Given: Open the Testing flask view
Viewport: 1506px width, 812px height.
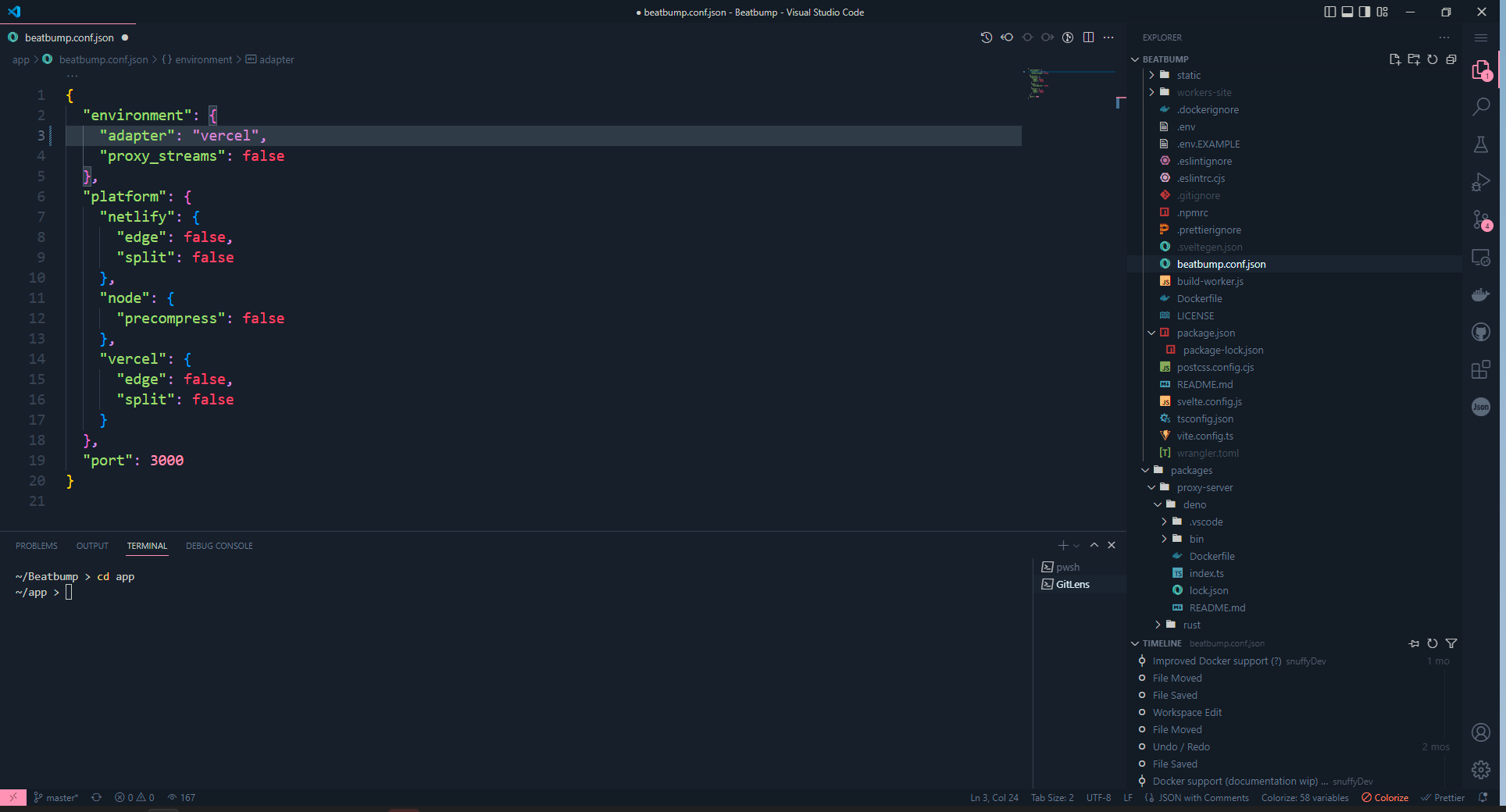Looking at the screenshot, I should (1481, 144).
